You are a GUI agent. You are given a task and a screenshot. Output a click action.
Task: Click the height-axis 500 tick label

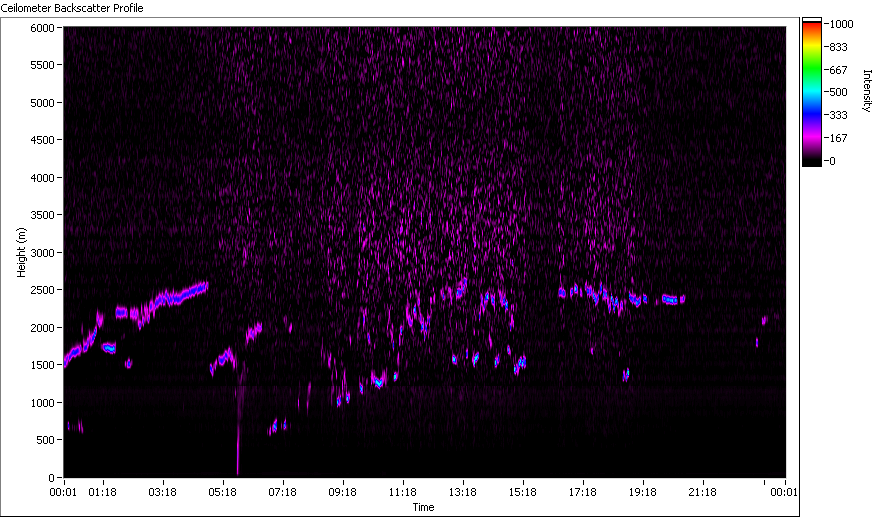click(45, 440)
